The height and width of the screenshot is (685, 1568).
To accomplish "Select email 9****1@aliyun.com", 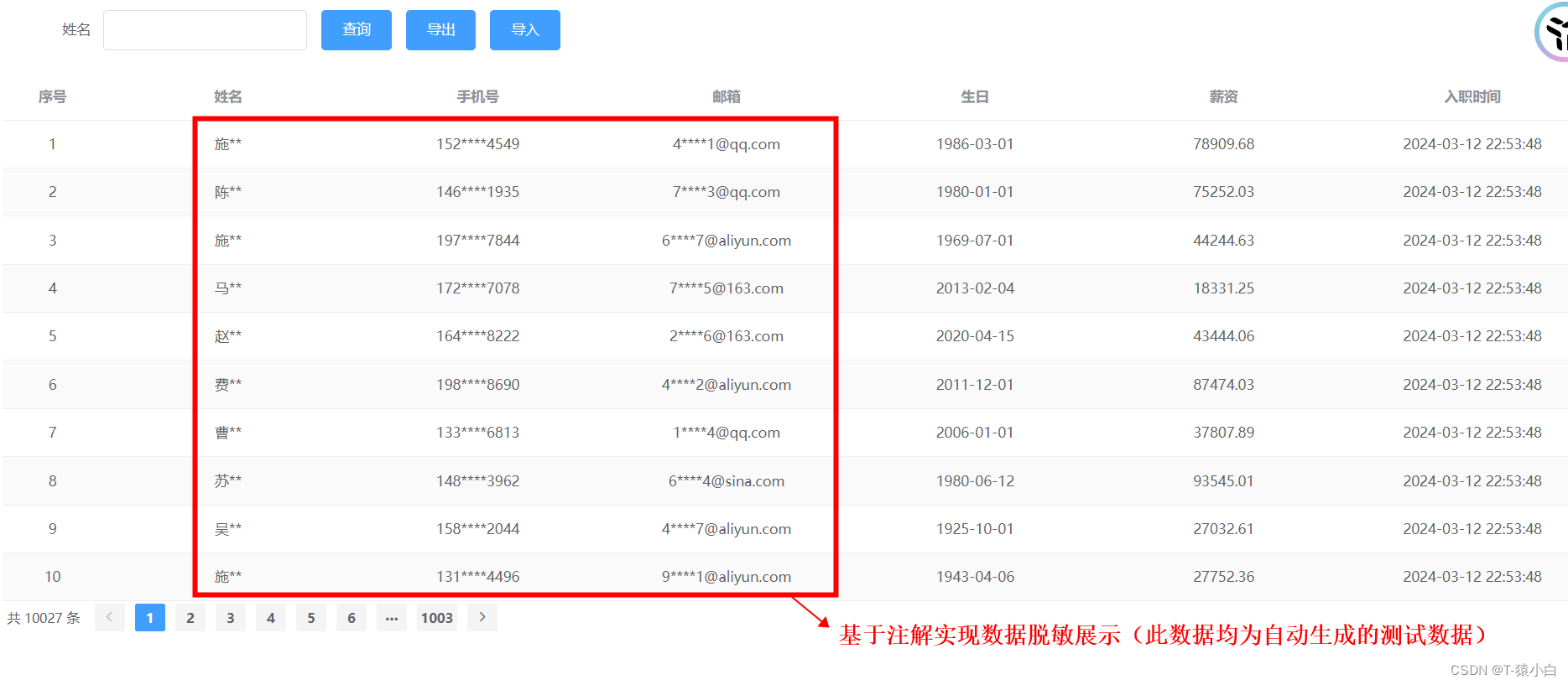I will [x=727, y=577].
